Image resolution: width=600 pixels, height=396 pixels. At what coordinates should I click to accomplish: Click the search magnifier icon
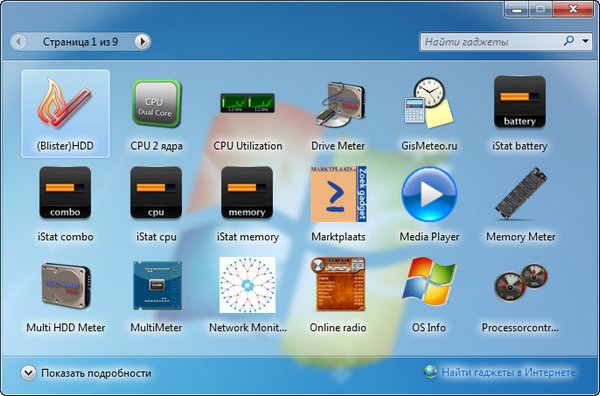569,41
